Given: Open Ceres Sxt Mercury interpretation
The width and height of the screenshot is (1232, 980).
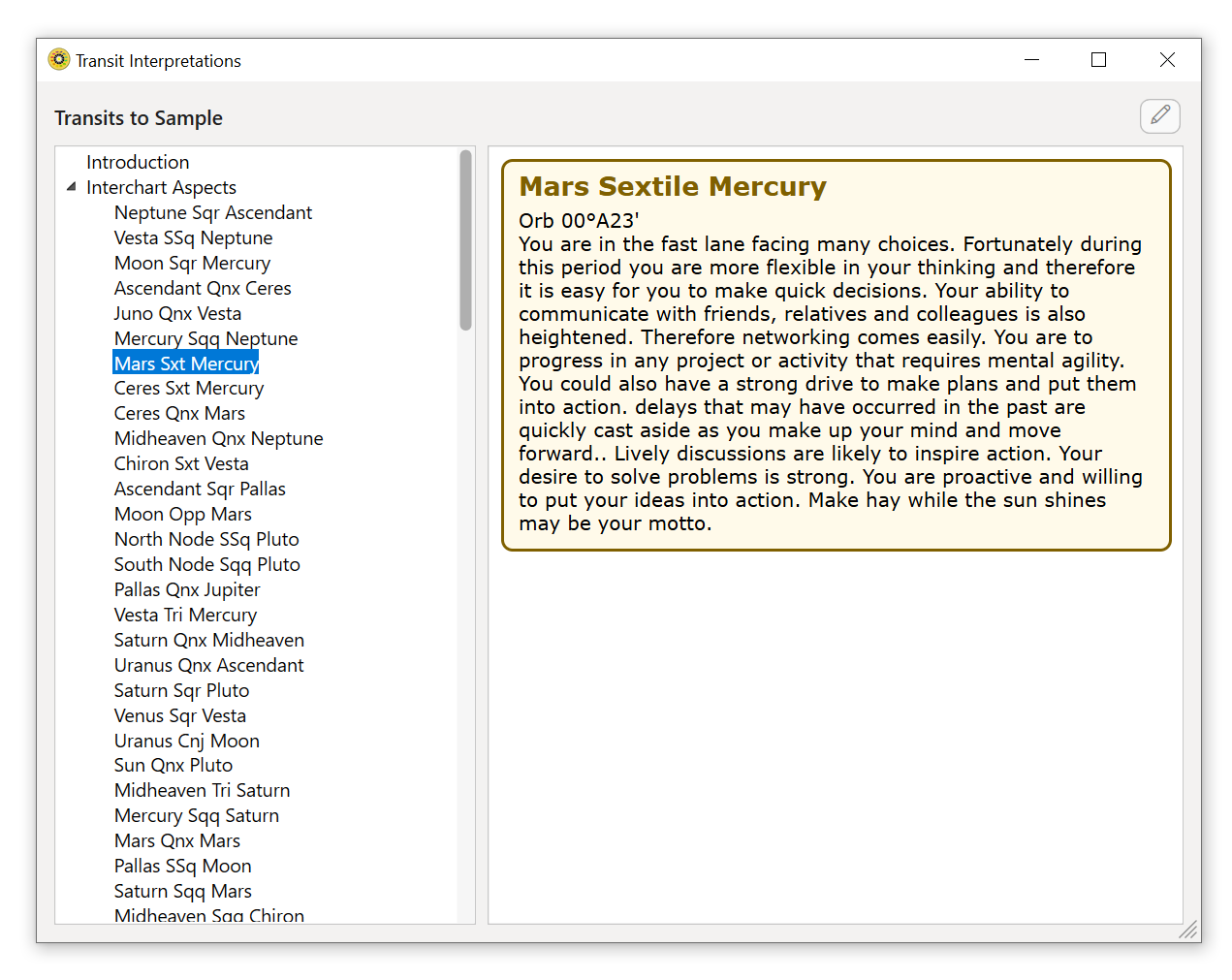Looking at the screenshot, I should coord(189,388).
